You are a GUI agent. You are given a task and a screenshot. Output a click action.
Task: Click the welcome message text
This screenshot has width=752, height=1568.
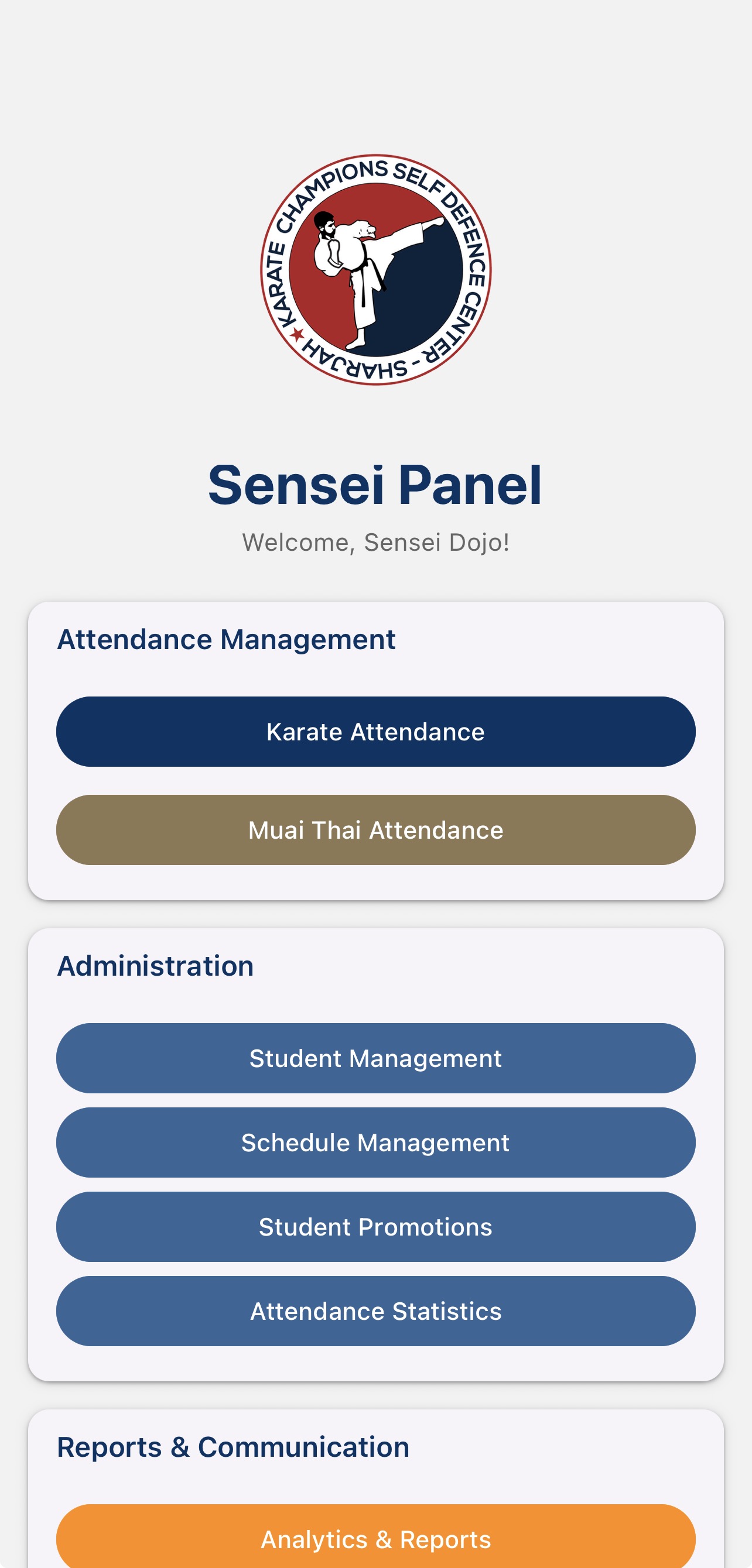(x=375, y=541)
